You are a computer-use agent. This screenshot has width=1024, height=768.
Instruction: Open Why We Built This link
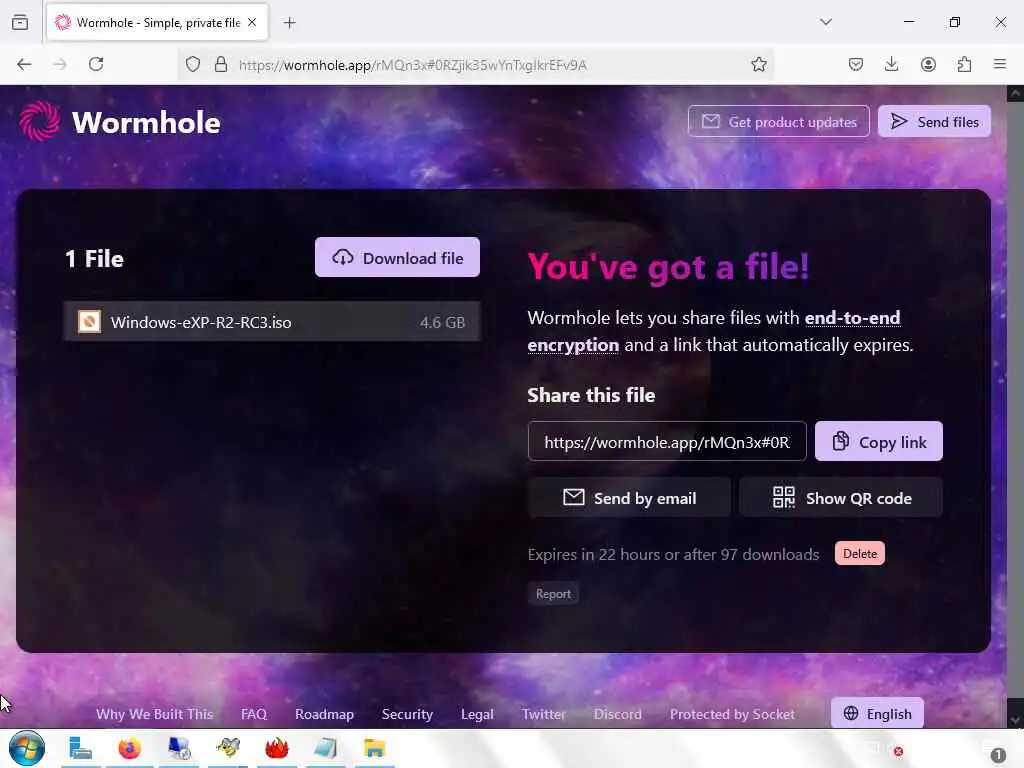(154, 714)
